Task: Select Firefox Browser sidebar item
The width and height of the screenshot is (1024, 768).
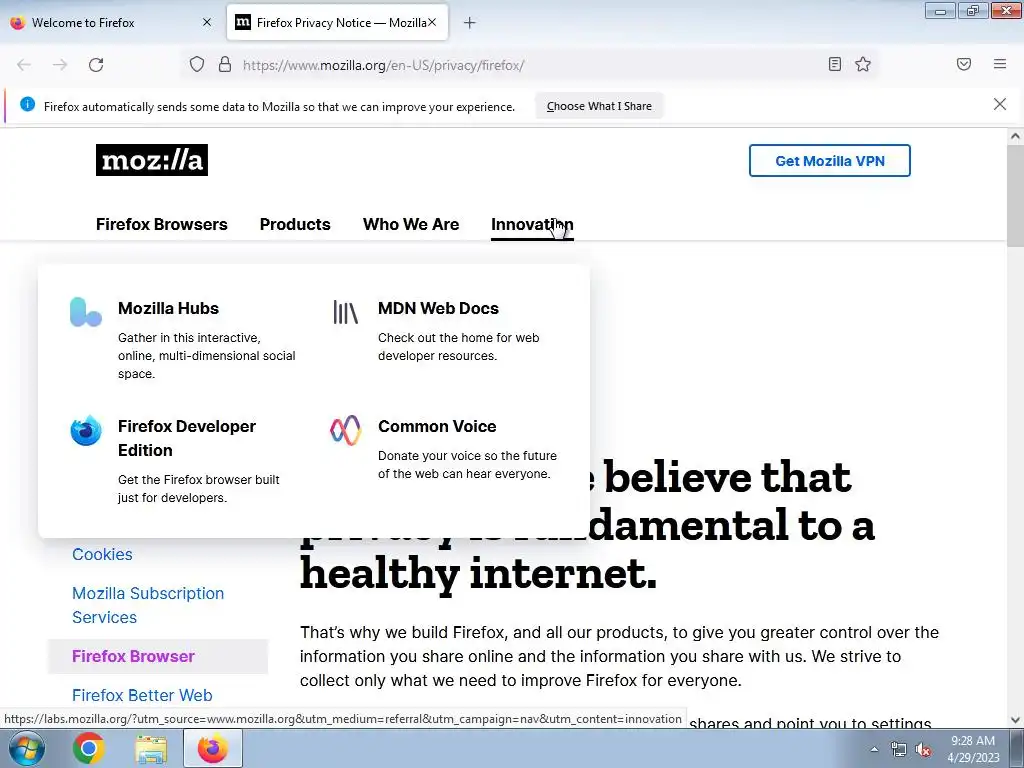Action: [x=157, y=656]
